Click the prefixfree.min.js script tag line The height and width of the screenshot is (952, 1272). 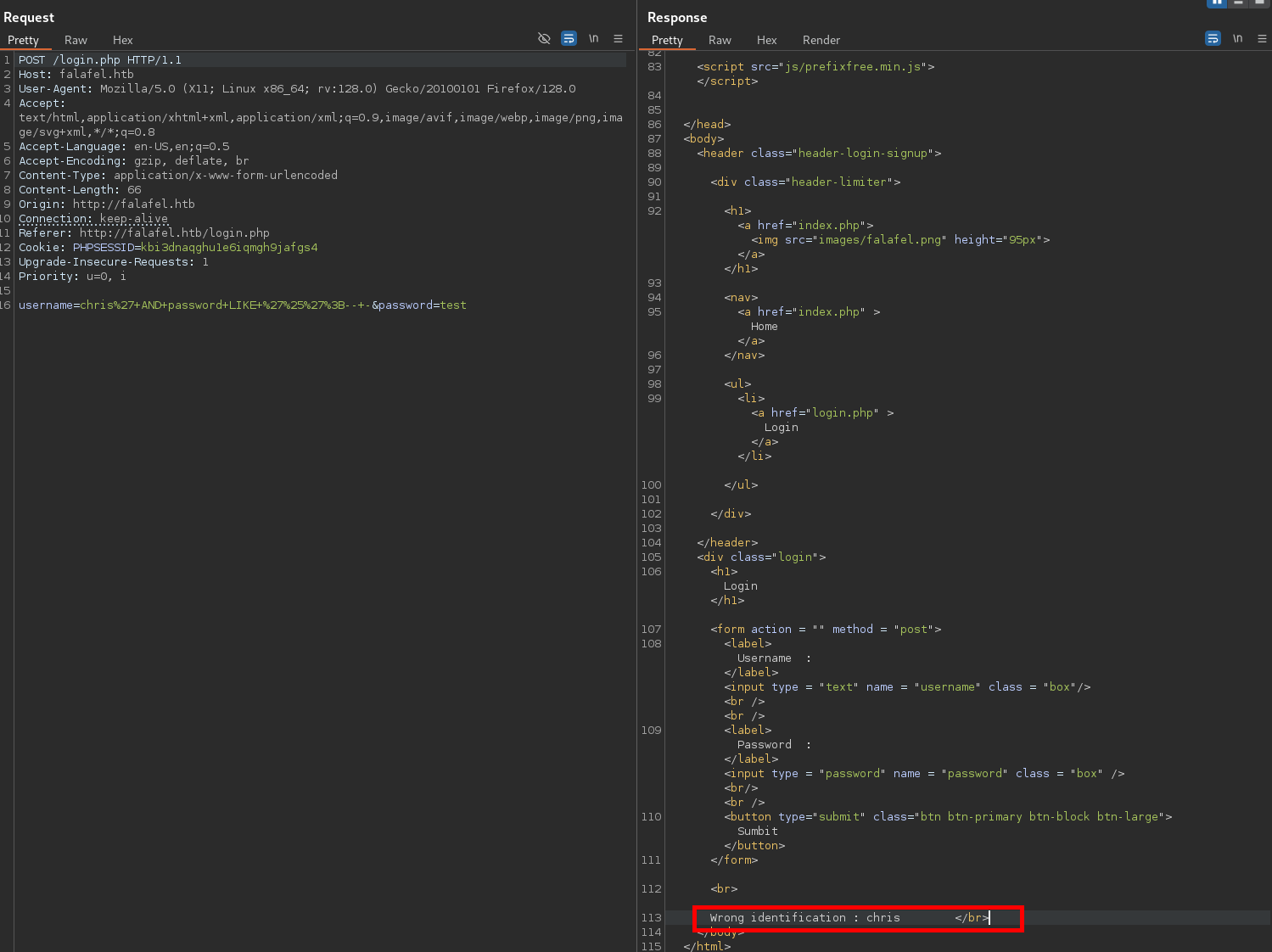pyautogui.click(x=815, y=67)
